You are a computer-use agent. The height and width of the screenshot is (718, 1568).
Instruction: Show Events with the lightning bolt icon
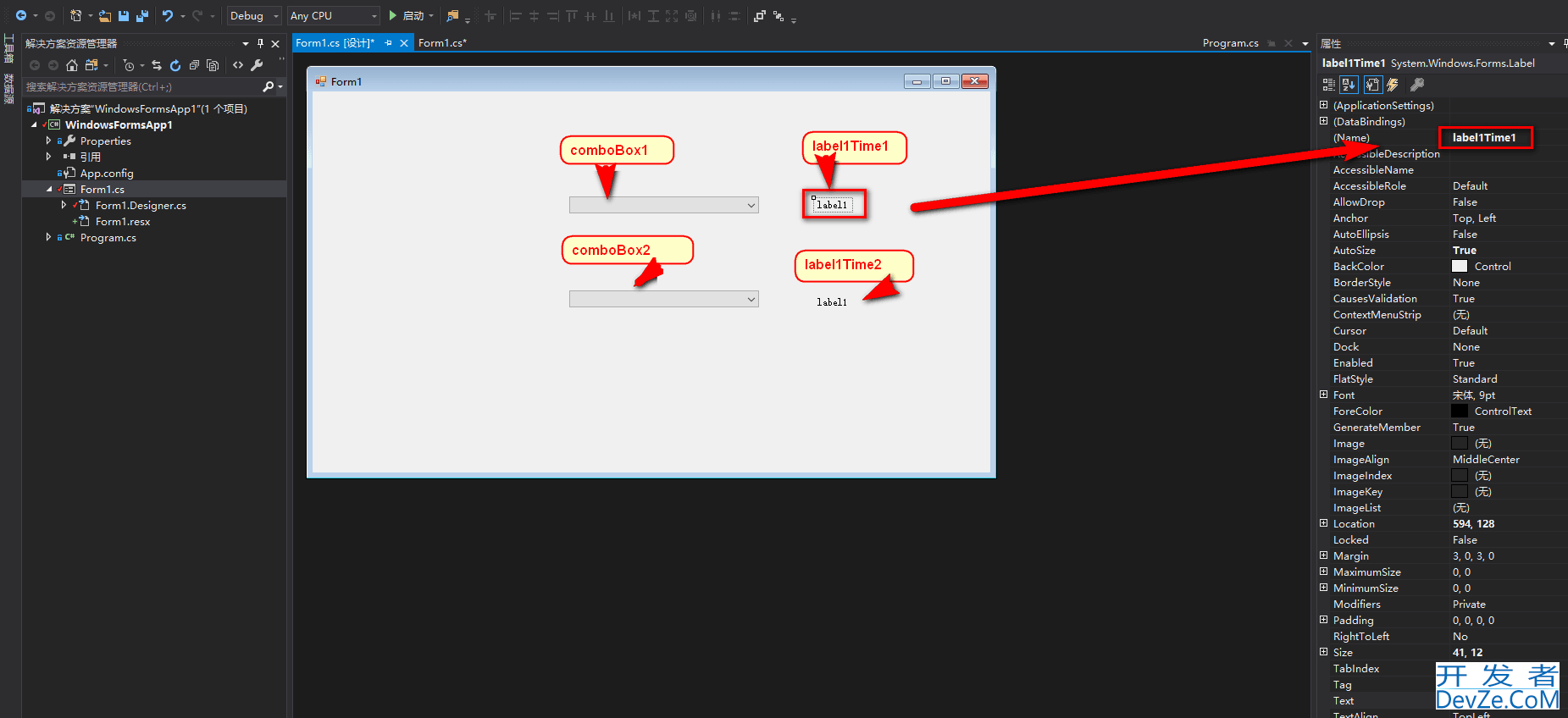tap(1393, 85)
